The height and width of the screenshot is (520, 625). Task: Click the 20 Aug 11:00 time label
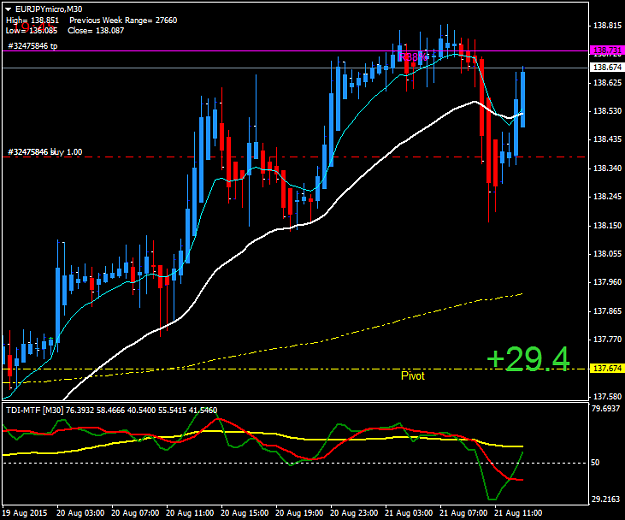(190, 513)
